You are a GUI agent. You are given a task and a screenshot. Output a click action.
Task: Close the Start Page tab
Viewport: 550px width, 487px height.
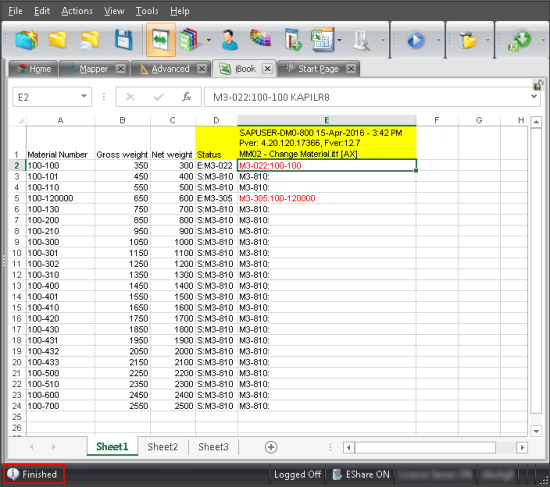(x=351, y=68)
